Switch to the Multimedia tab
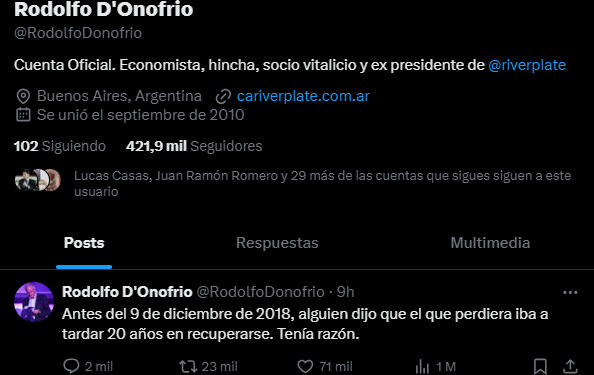594x375 pixels. 490,243
